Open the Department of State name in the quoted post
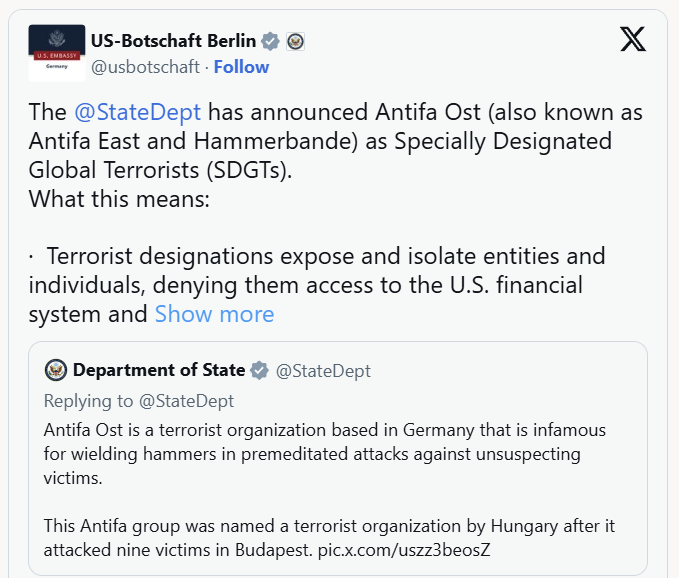The height and width of the screenshot is (578, 679). tap(159, 370)
